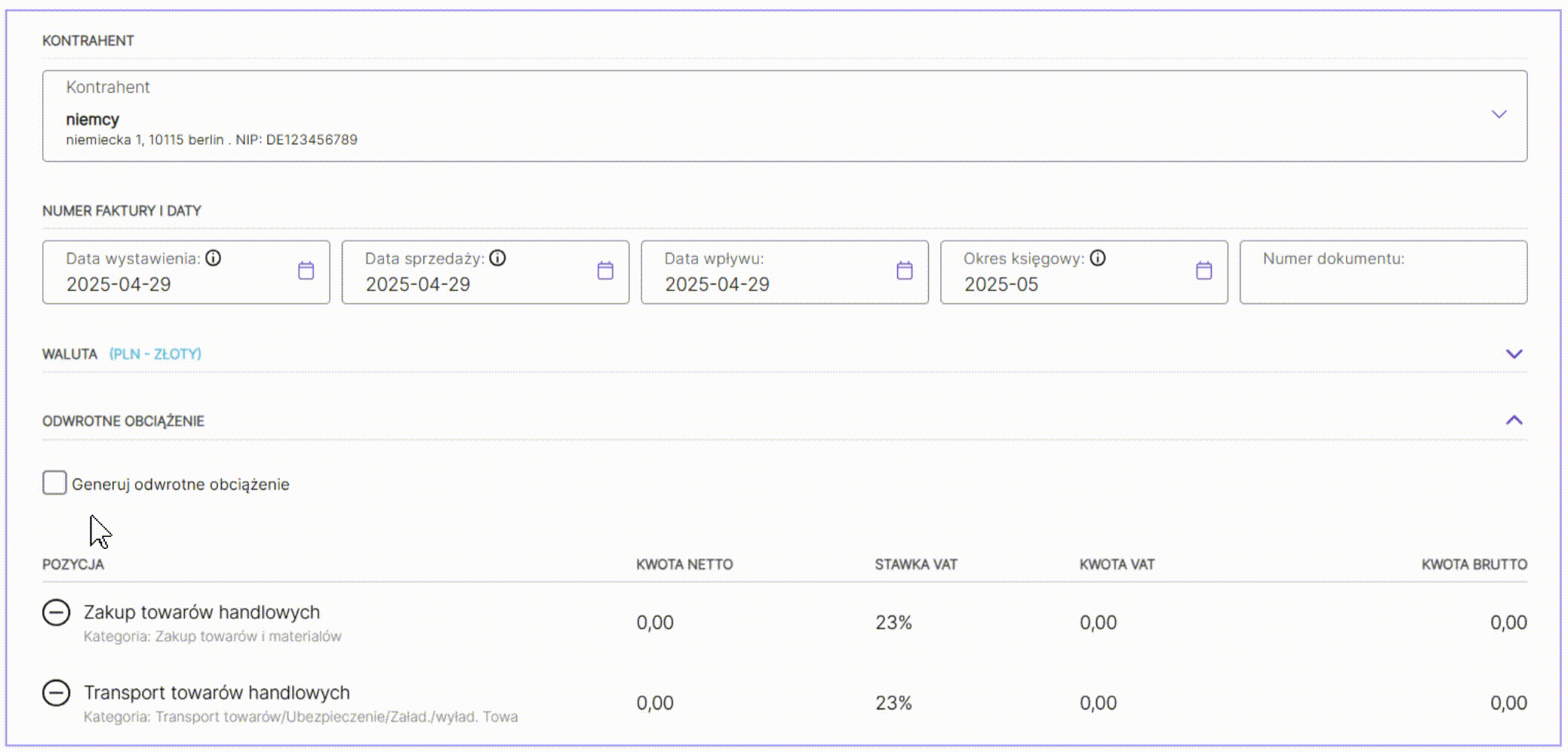1568x752 pixels.
Task: Open calendar for Data wystawienia
Action: point(306,270)
